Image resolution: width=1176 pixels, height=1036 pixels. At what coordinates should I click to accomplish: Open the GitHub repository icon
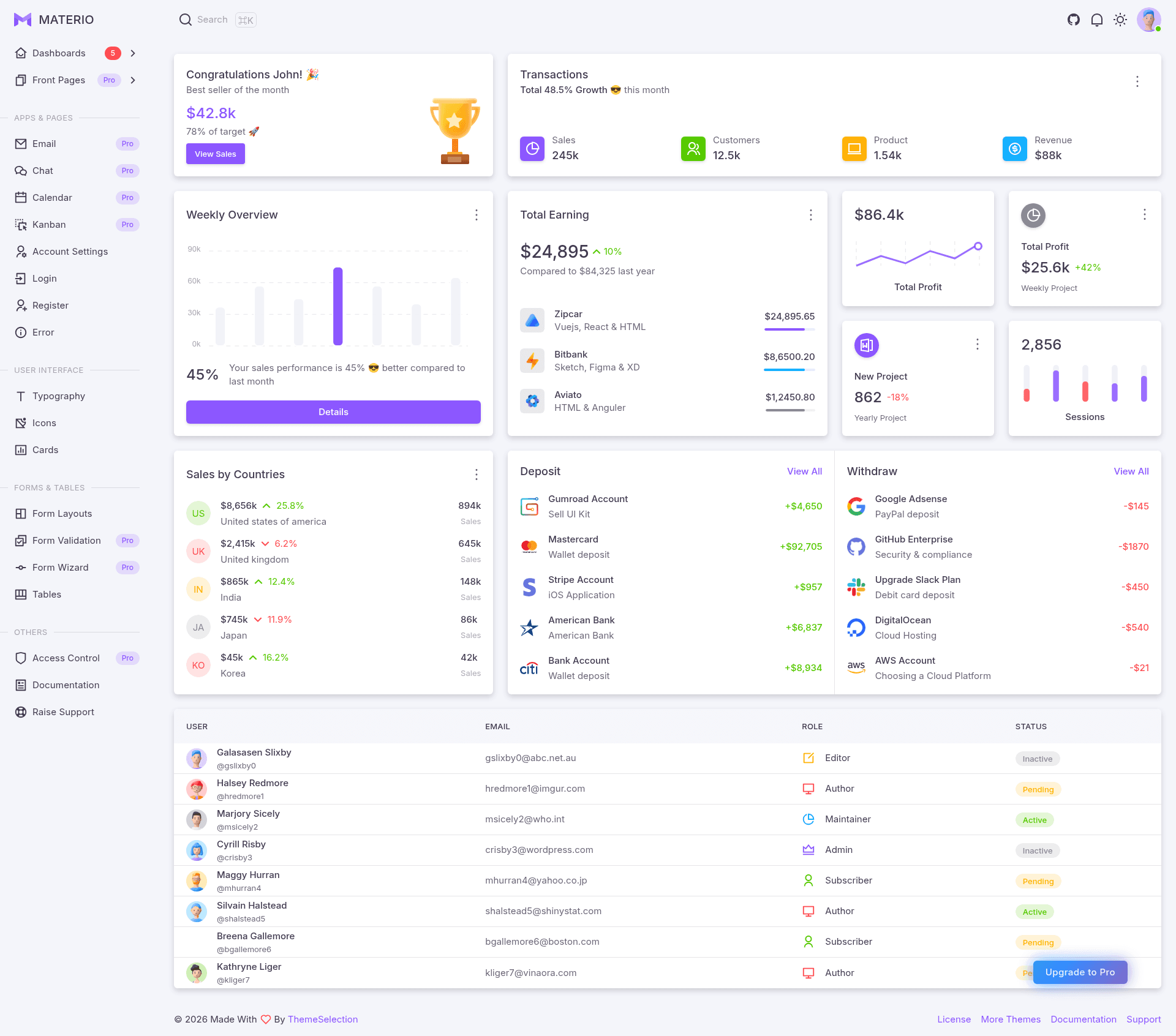coord(1073,20)
